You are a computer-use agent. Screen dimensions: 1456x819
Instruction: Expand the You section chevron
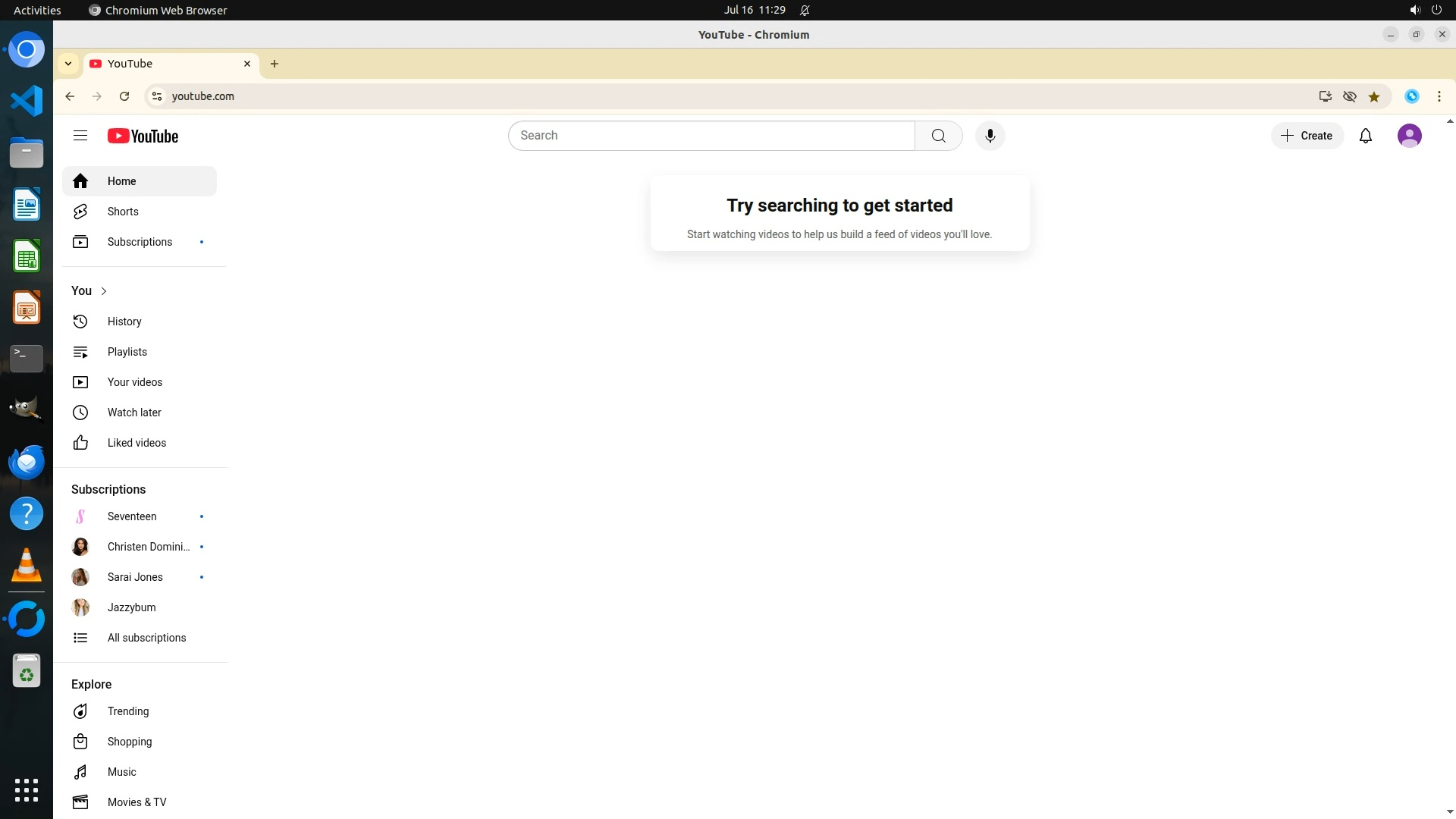click(x=104, y=291)
